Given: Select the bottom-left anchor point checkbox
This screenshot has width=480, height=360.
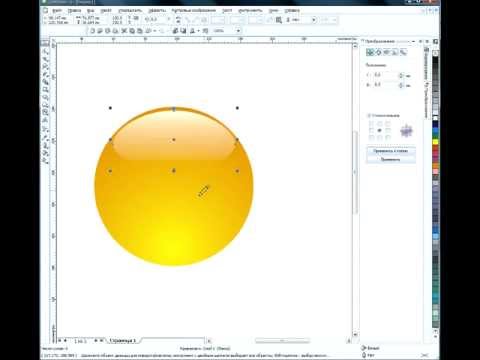Looking at the screenshot, I should [x=371, y=137].
